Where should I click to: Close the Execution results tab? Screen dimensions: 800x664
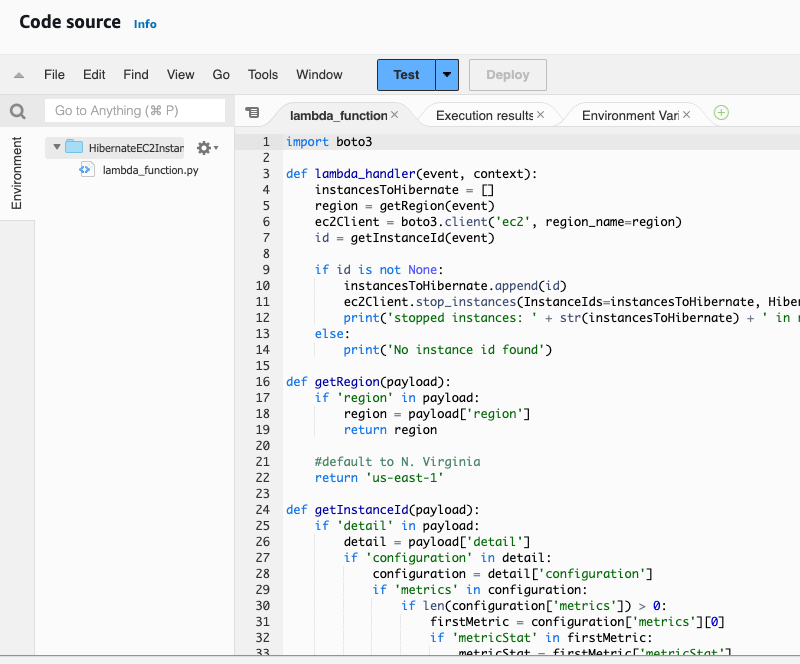tap(541, 115)
